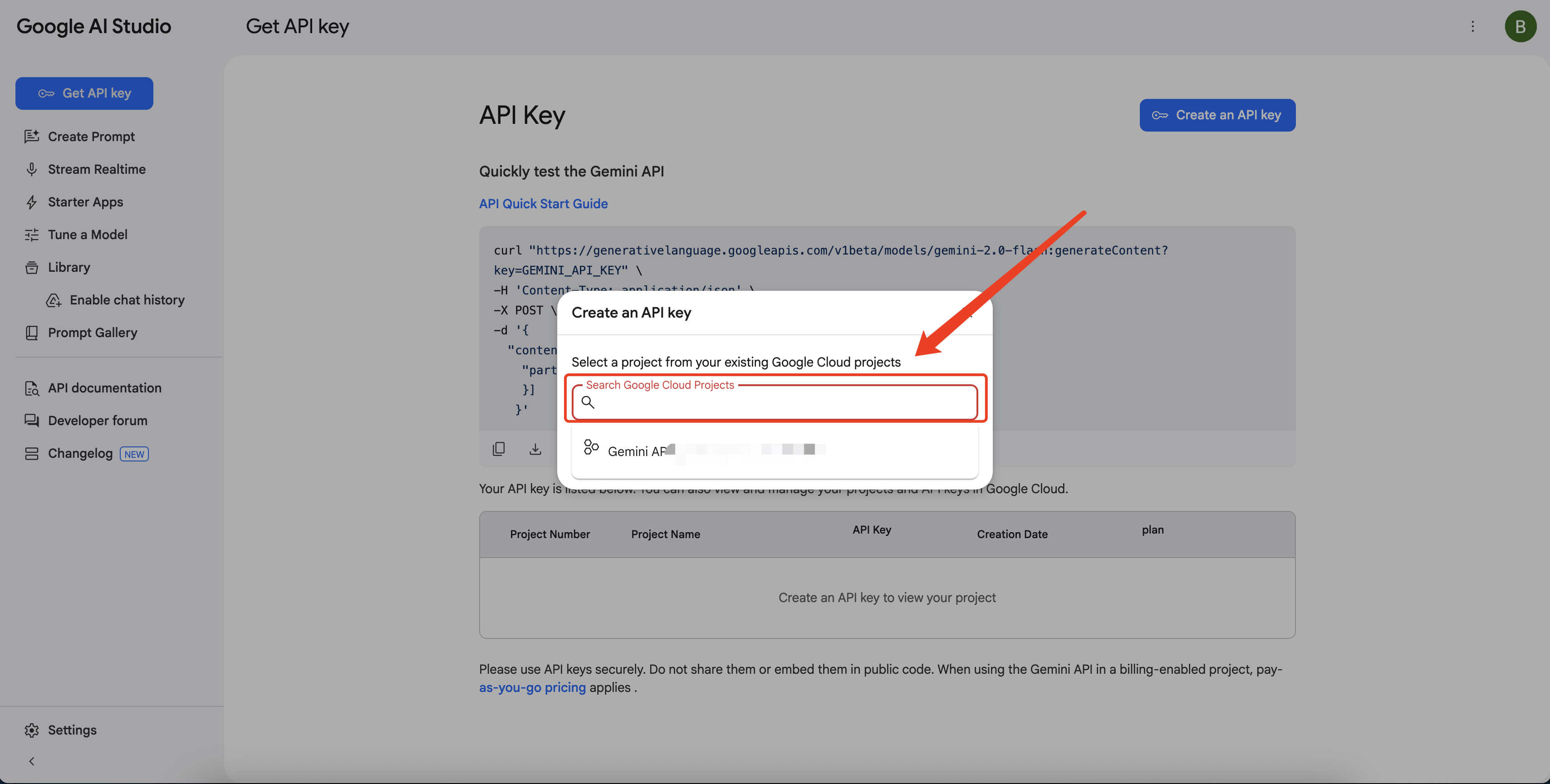The height and width of the screenshot is (784, 1550).
Task: Click the download code icon
Action: [535, 449]
